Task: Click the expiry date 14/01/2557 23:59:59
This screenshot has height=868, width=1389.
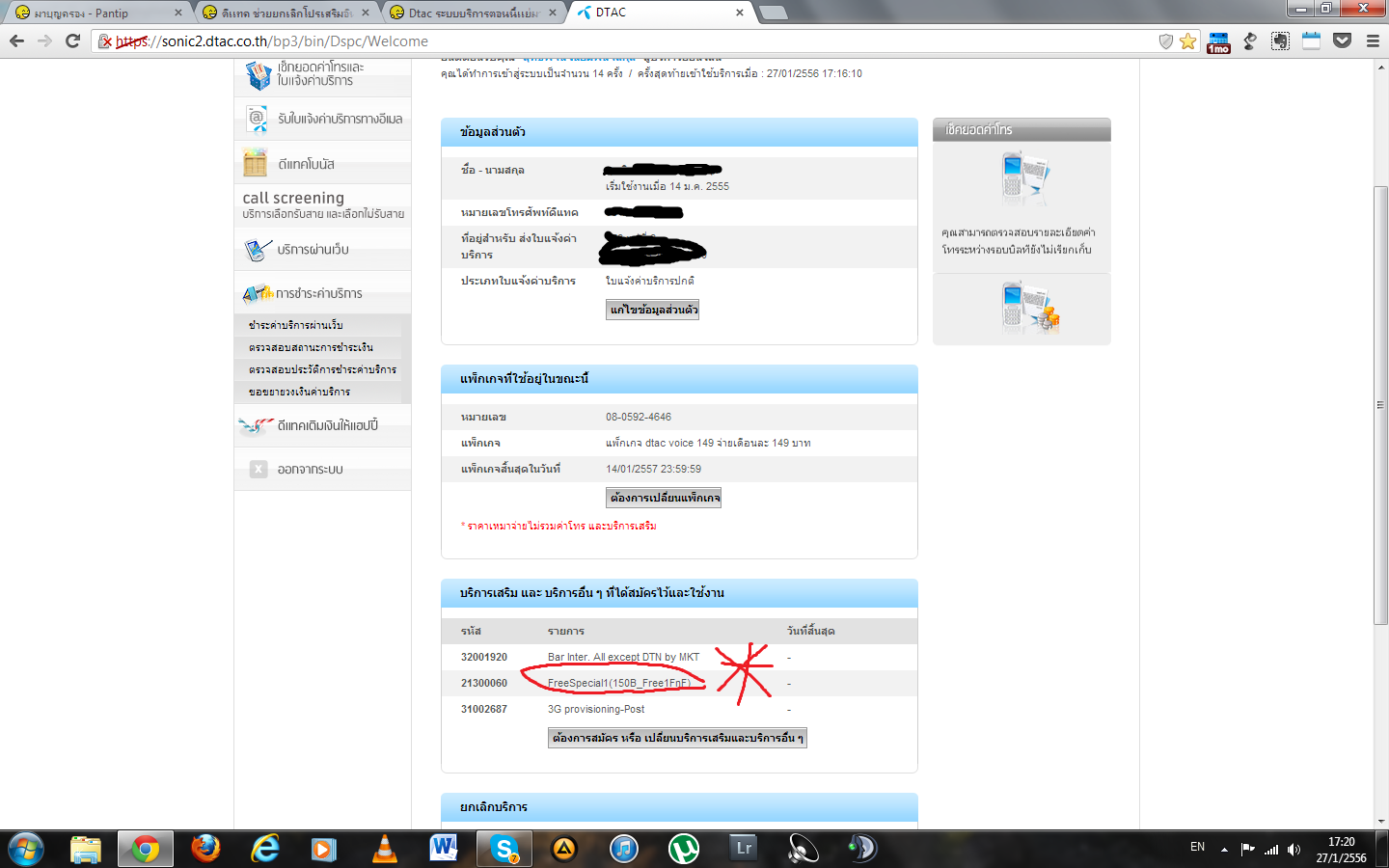Action: (x=653, y=469)
